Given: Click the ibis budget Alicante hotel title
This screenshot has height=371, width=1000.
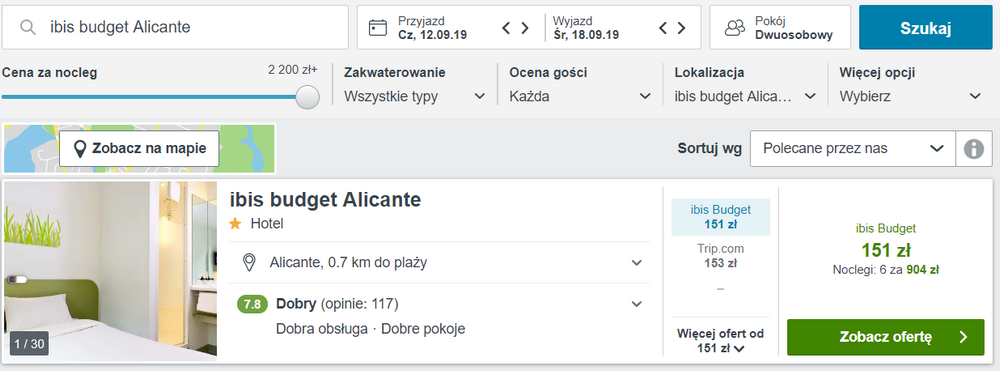Looking at the screenshot, I should (325, 200).
